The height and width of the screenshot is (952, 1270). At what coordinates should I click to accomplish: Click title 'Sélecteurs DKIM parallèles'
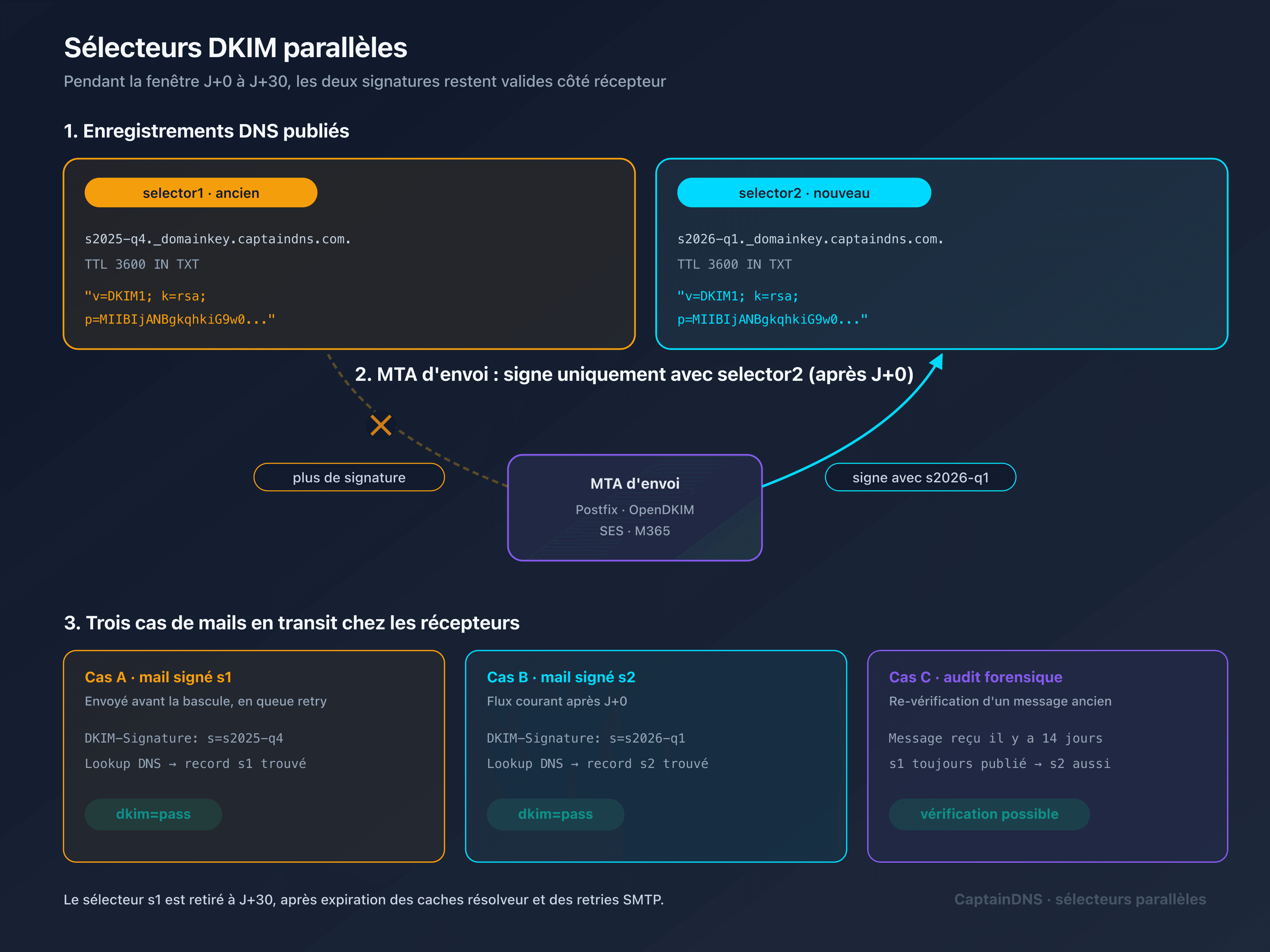click(x=235, y=48)
